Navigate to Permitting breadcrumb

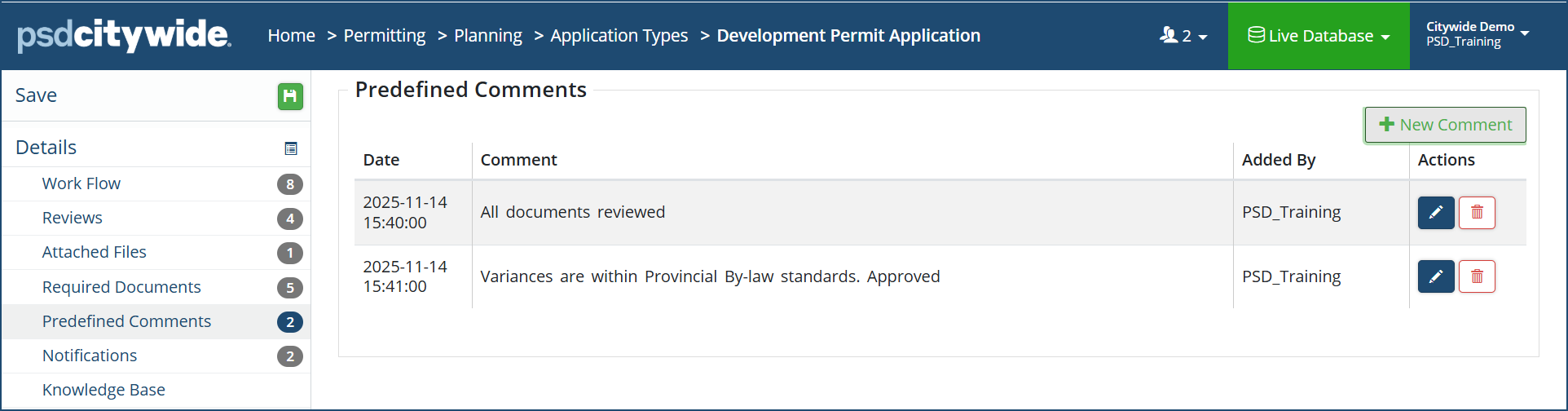pos(384,36)
